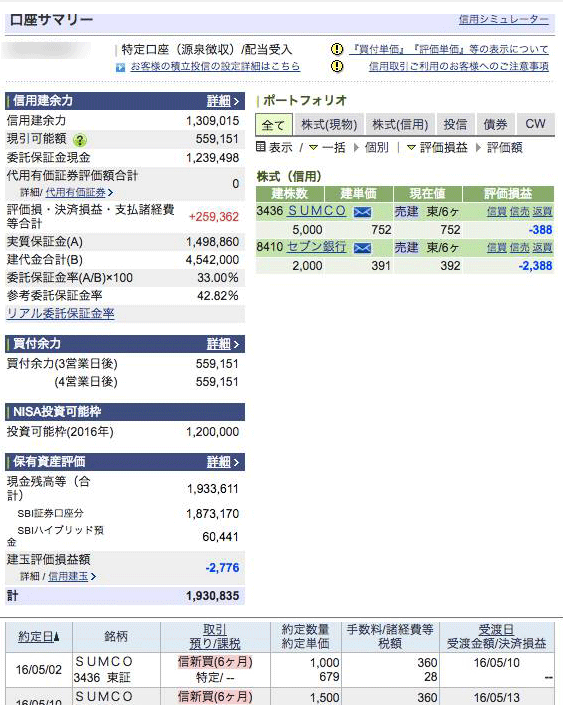Select the CW portfolio tab
This screenshot has height=705, width=563.
click(535, 125)
